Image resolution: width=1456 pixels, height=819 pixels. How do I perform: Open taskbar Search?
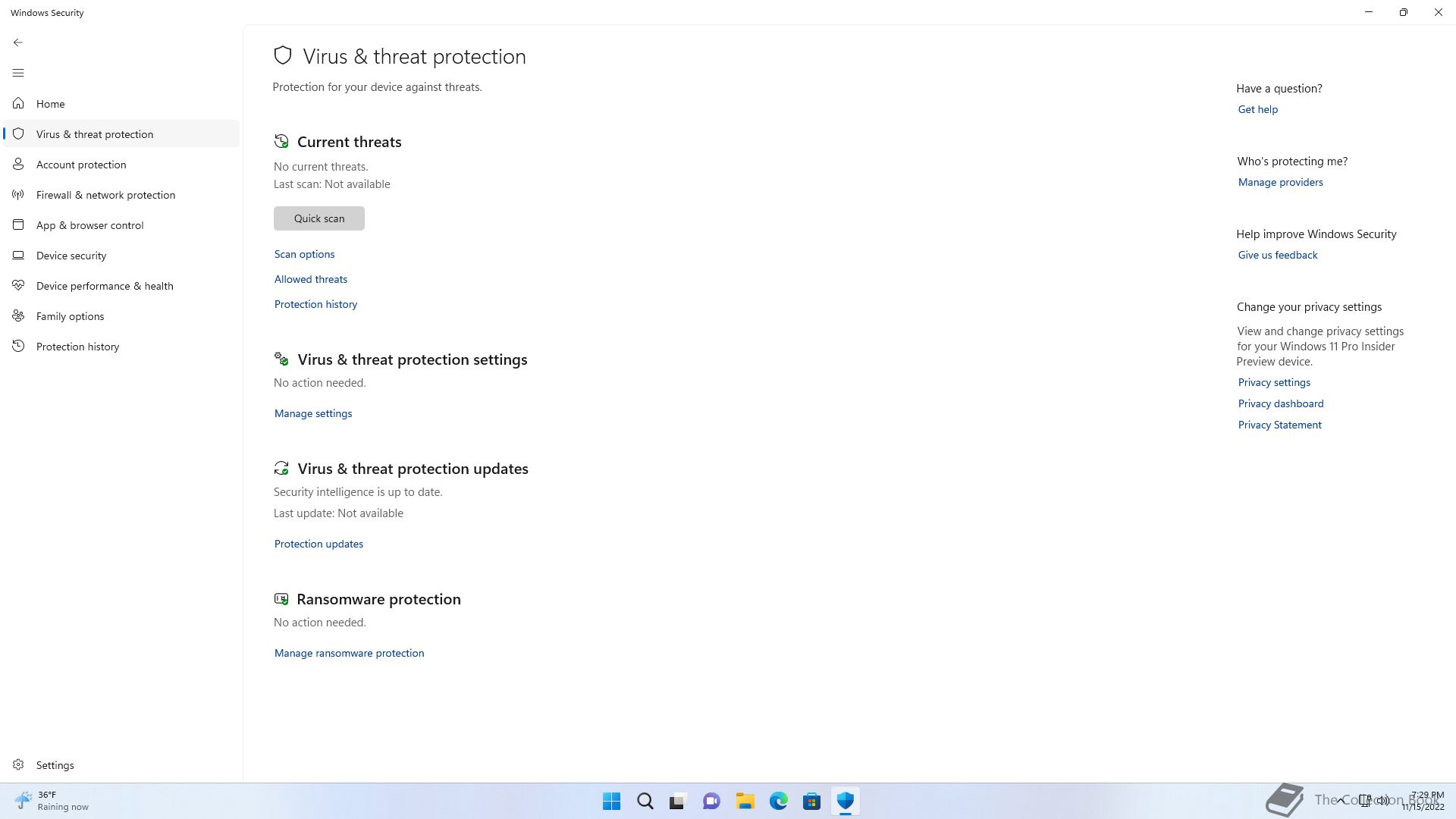[645, 801]
